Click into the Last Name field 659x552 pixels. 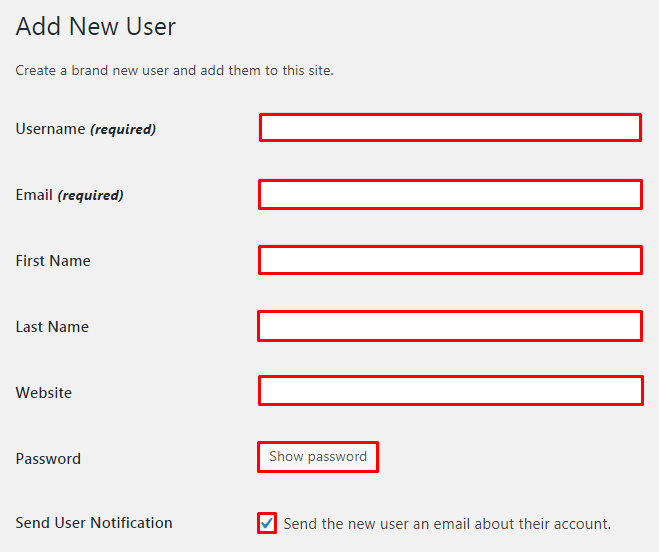[450, 326]
